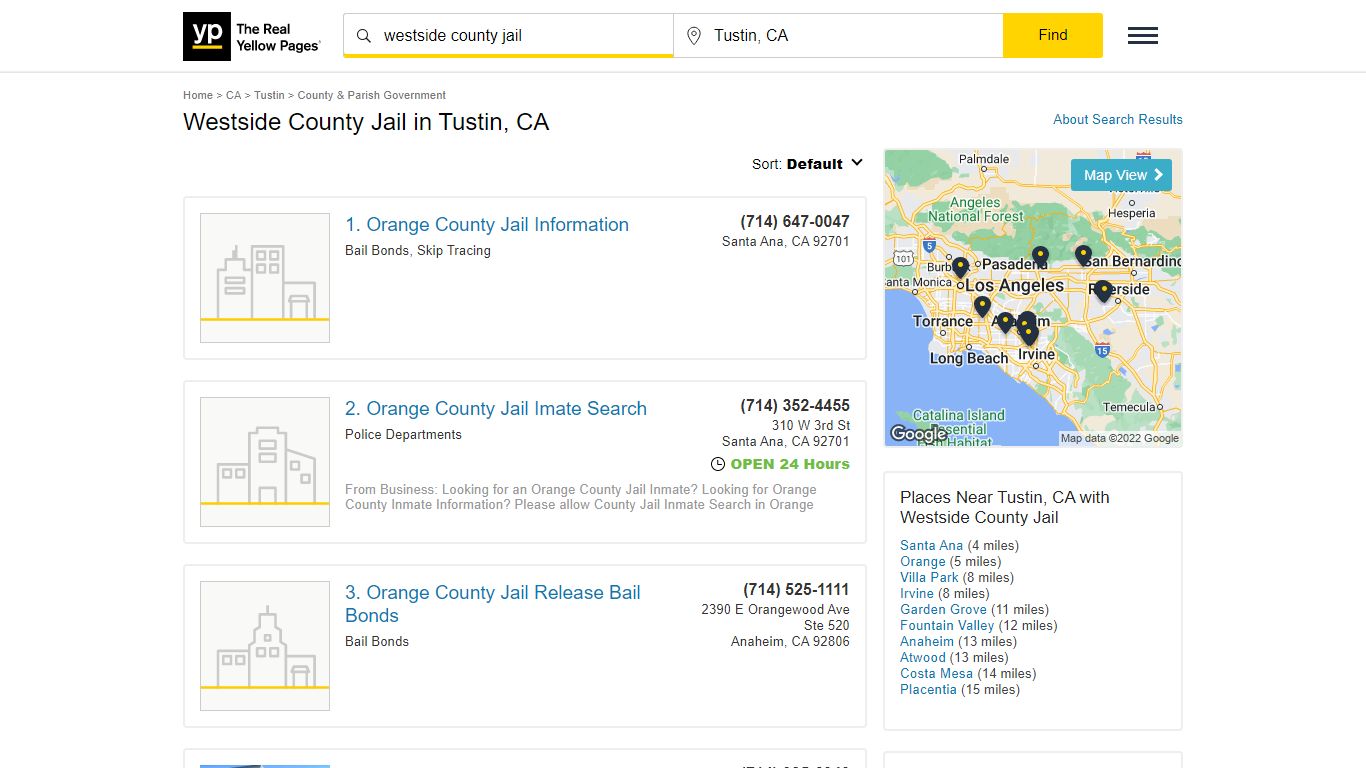Image resolution: width=1366 pixels, height=768 pixels.
Task: Open About Search Results link
Action: point(1118,119)
